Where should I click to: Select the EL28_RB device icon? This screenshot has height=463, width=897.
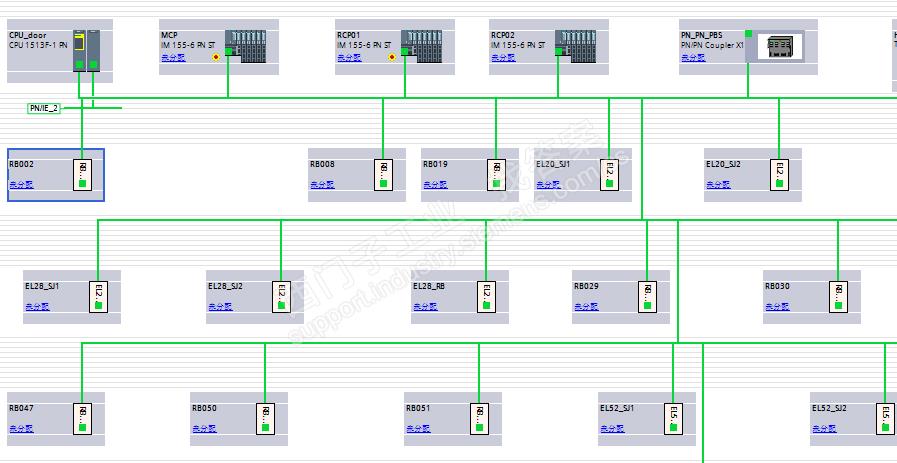pyautogui.click(x=486, y=297)
